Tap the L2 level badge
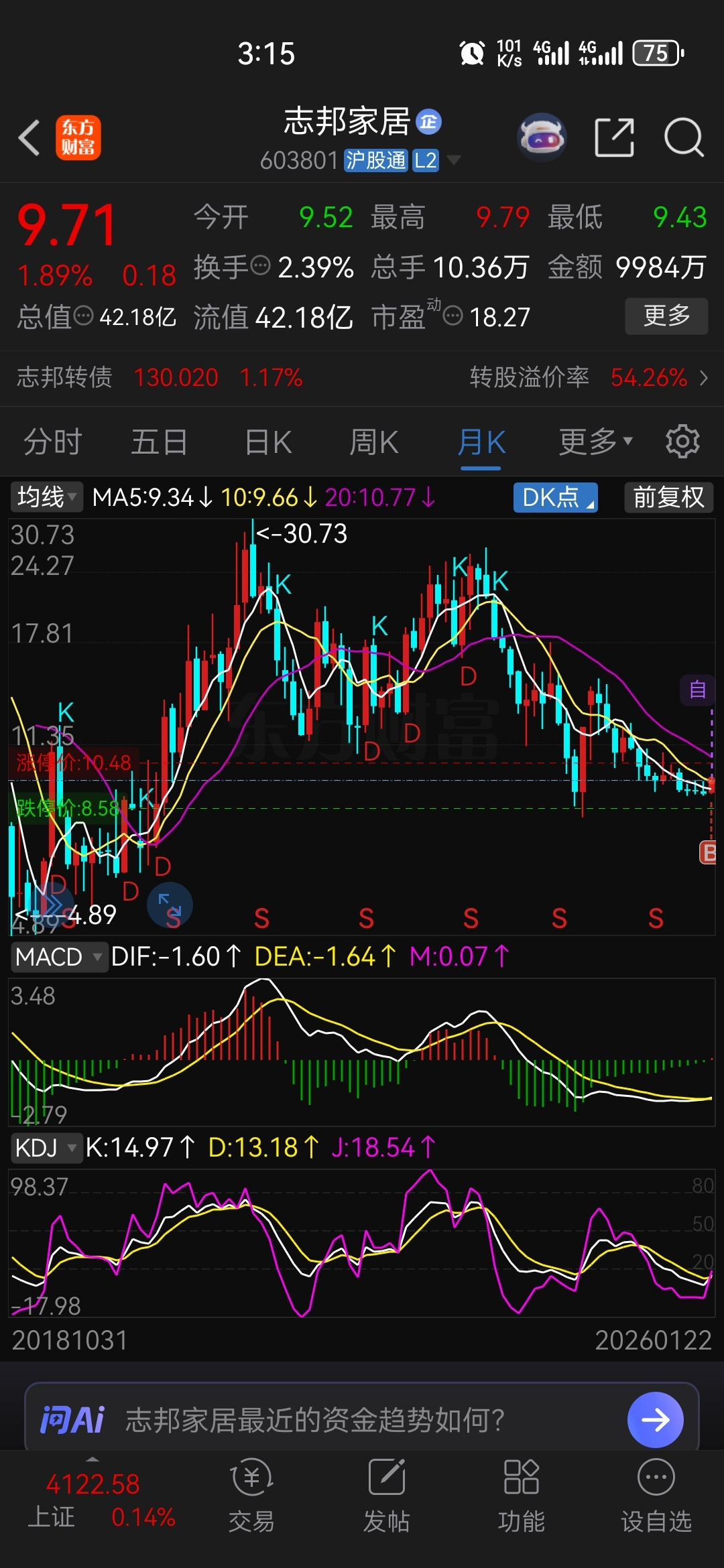 [425, 160]
